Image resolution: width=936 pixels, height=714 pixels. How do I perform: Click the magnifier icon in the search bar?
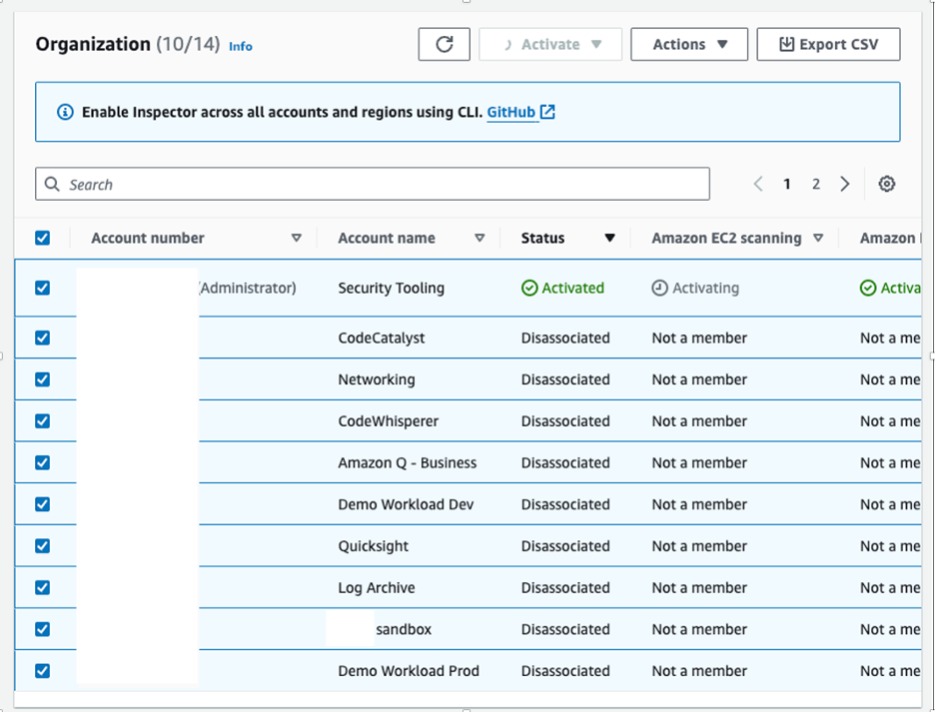52,183
